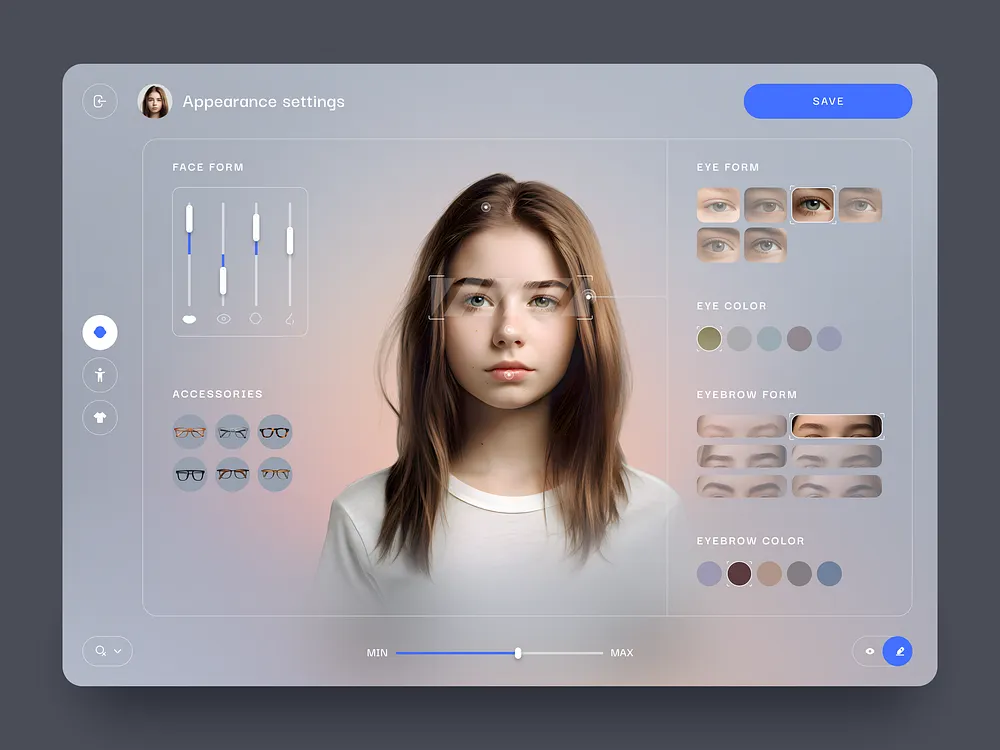Select the face category in left sidebar

click(99, 331)
